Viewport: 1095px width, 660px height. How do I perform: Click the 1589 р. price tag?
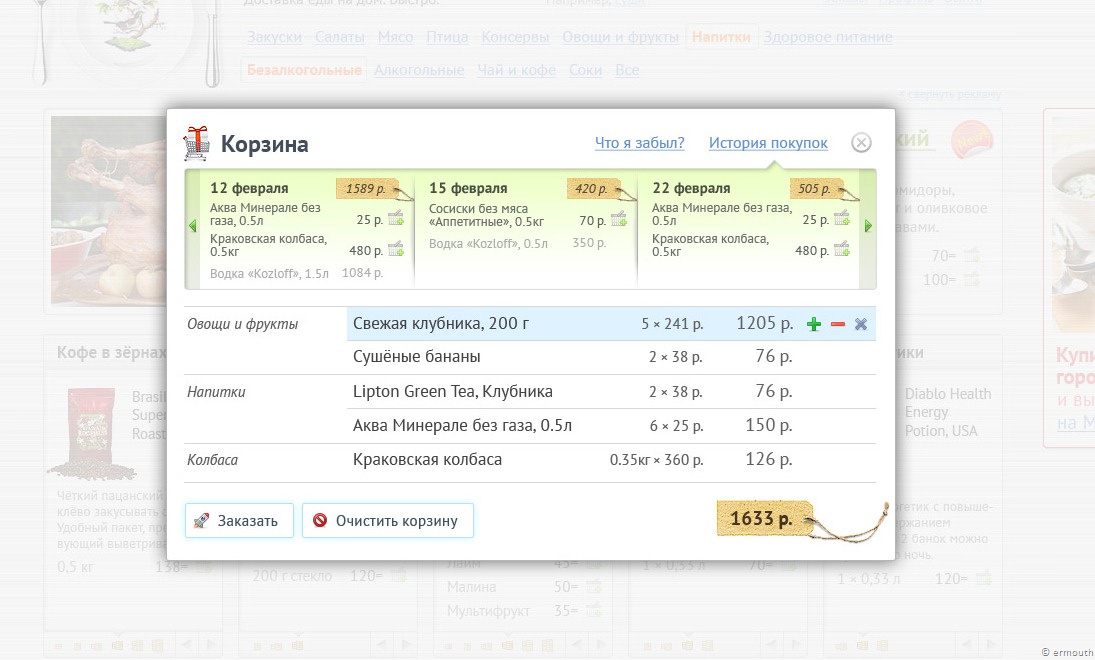[x=365, y=188]
